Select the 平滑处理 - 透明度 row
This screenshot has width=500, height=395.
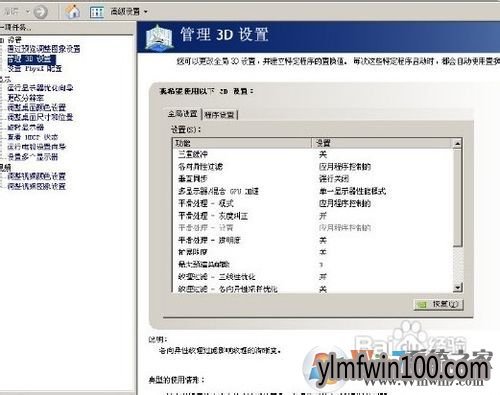click(313, 240)
